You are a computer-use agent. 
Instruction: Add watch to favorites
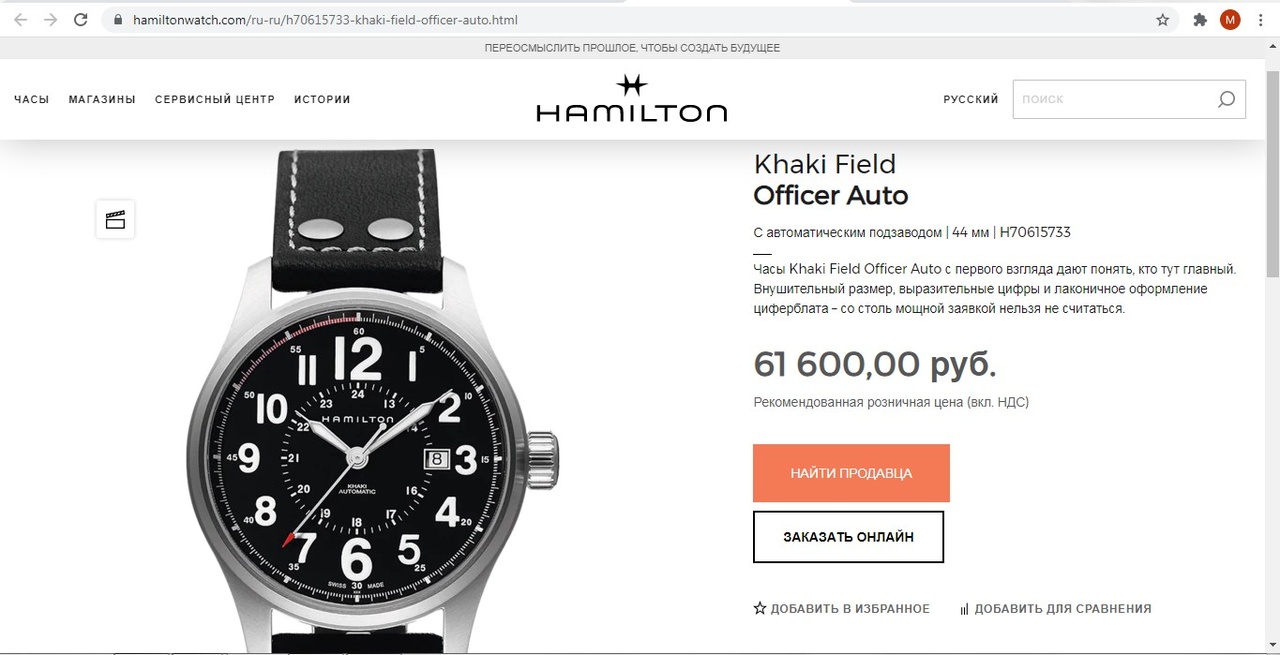point(841,608)
